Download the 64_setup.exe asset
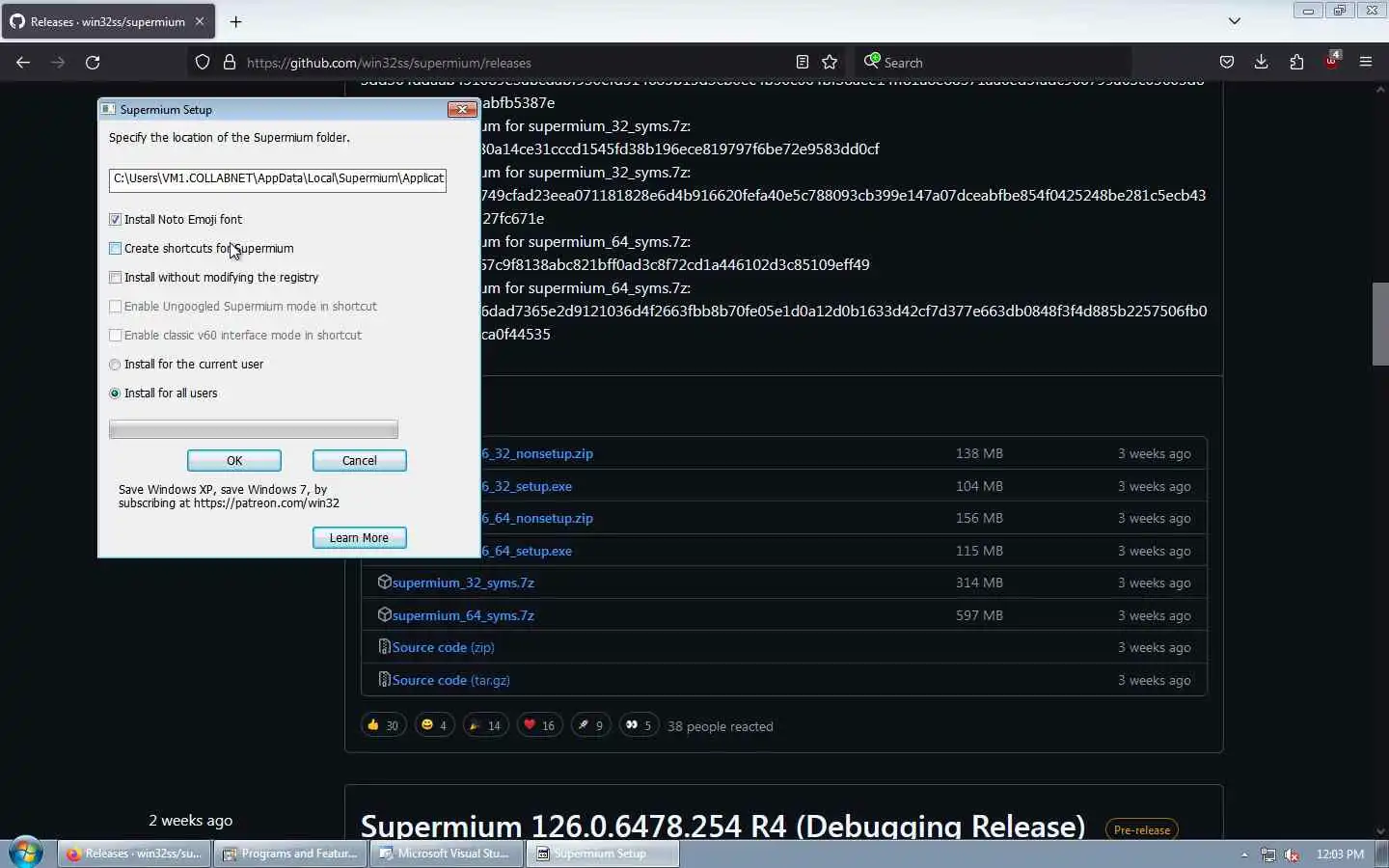 point(527,551)
